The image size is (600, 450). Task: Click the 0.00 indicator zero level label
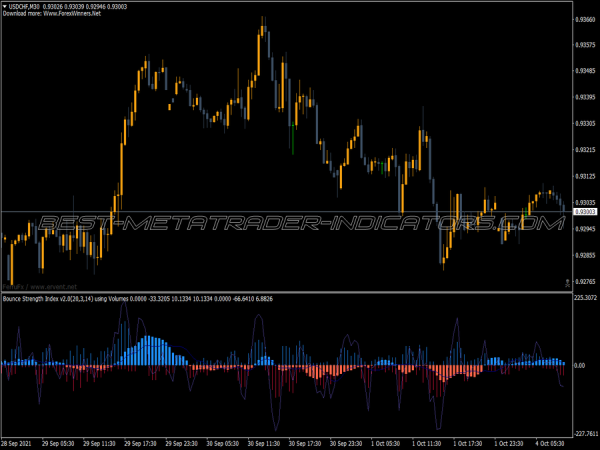pyautogui.click(x=580, y=365)
